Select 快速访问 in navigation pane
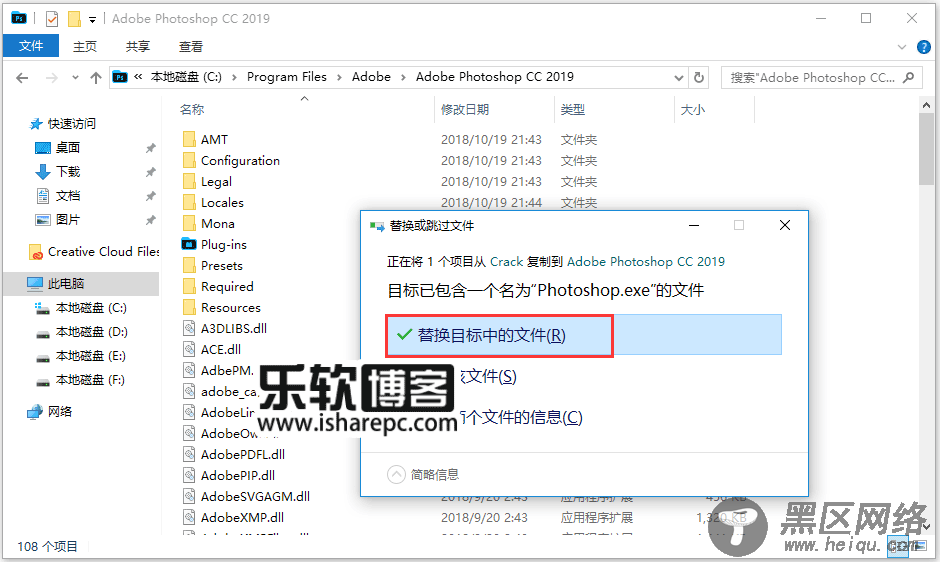This screenshot has height=562, width=940. pyautogui.click(x=71, y=124)
